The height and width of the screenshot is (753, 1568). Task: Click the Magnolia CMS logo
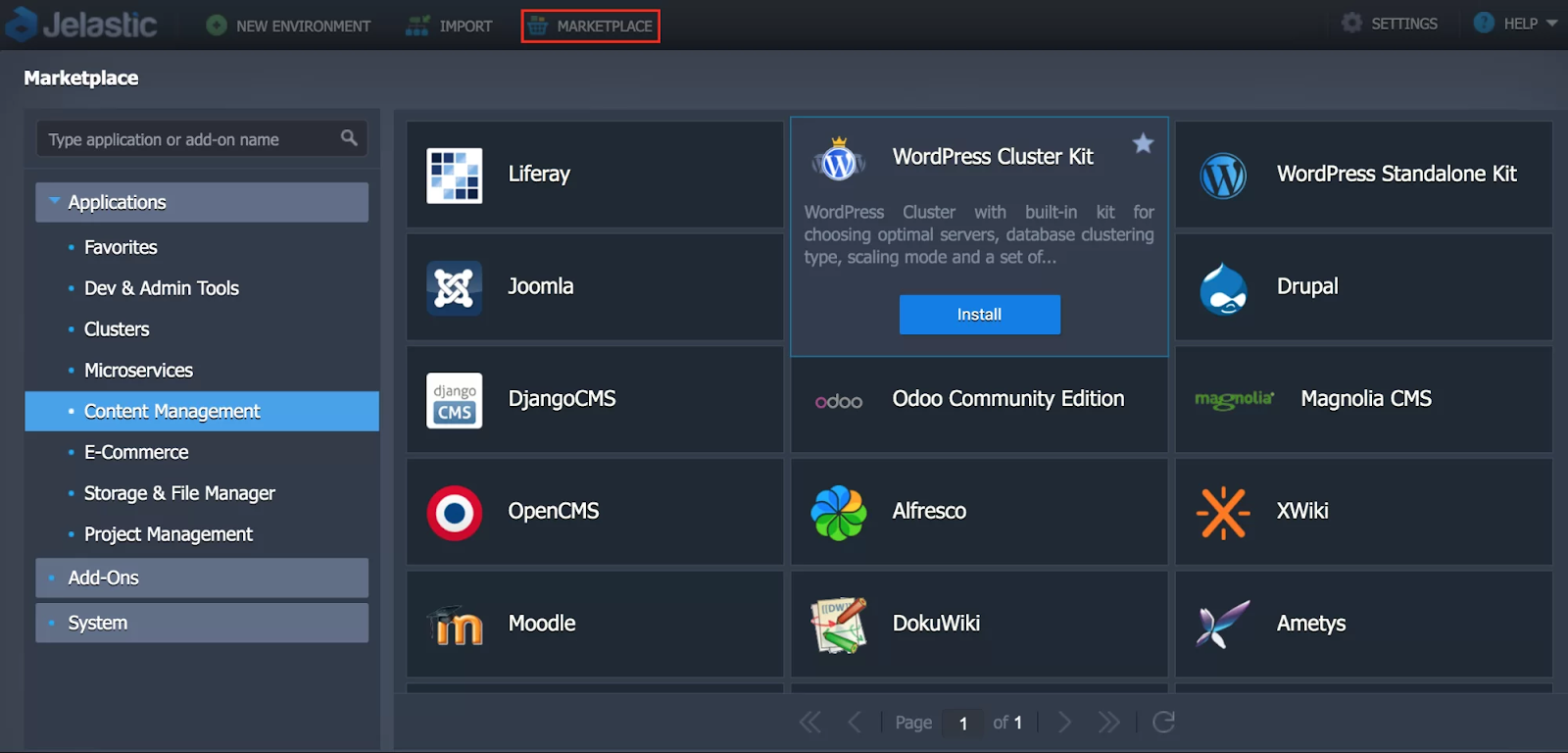tap(1235, 399)
